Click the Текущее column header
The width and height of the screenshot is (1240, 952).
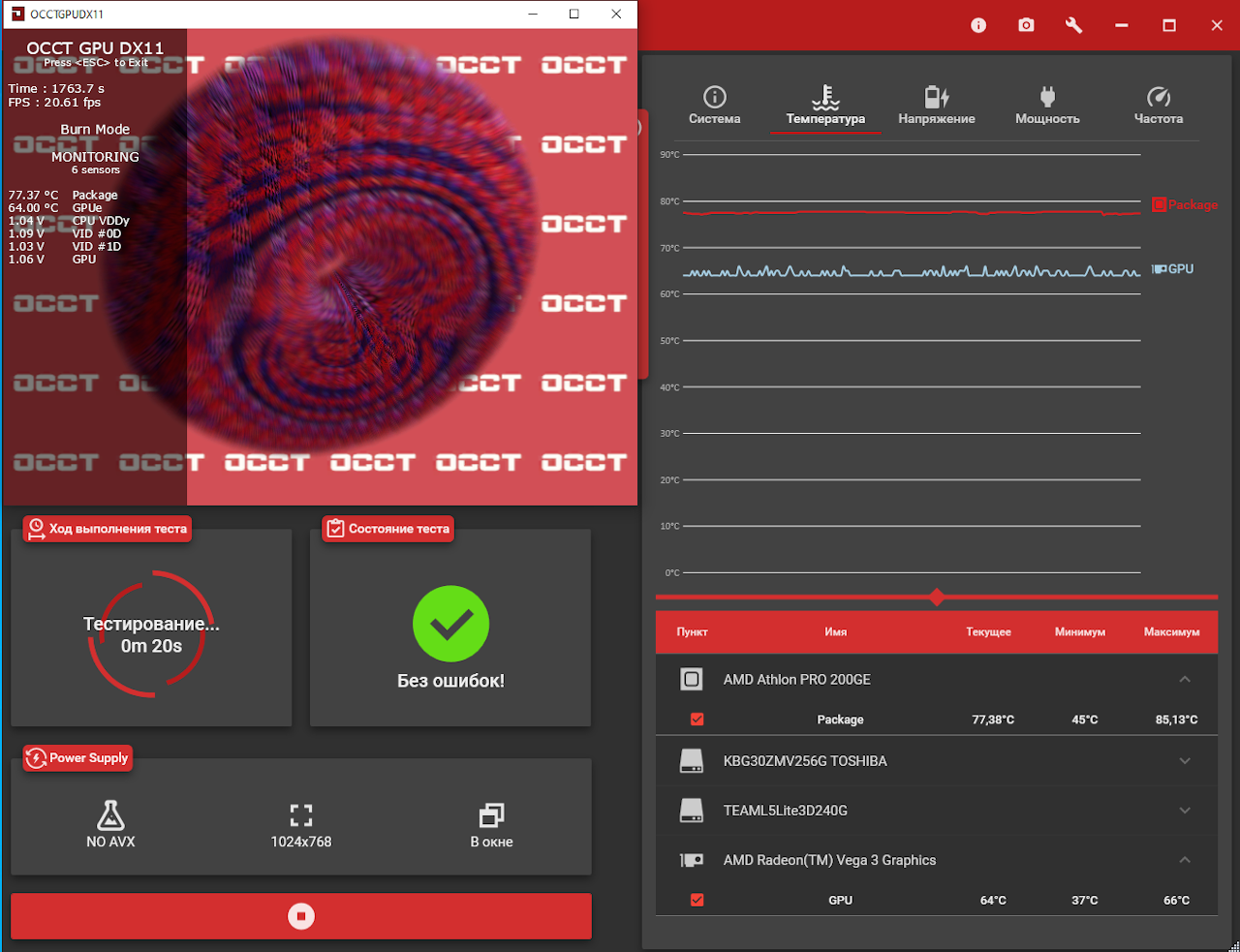click(x=988, y=631)
